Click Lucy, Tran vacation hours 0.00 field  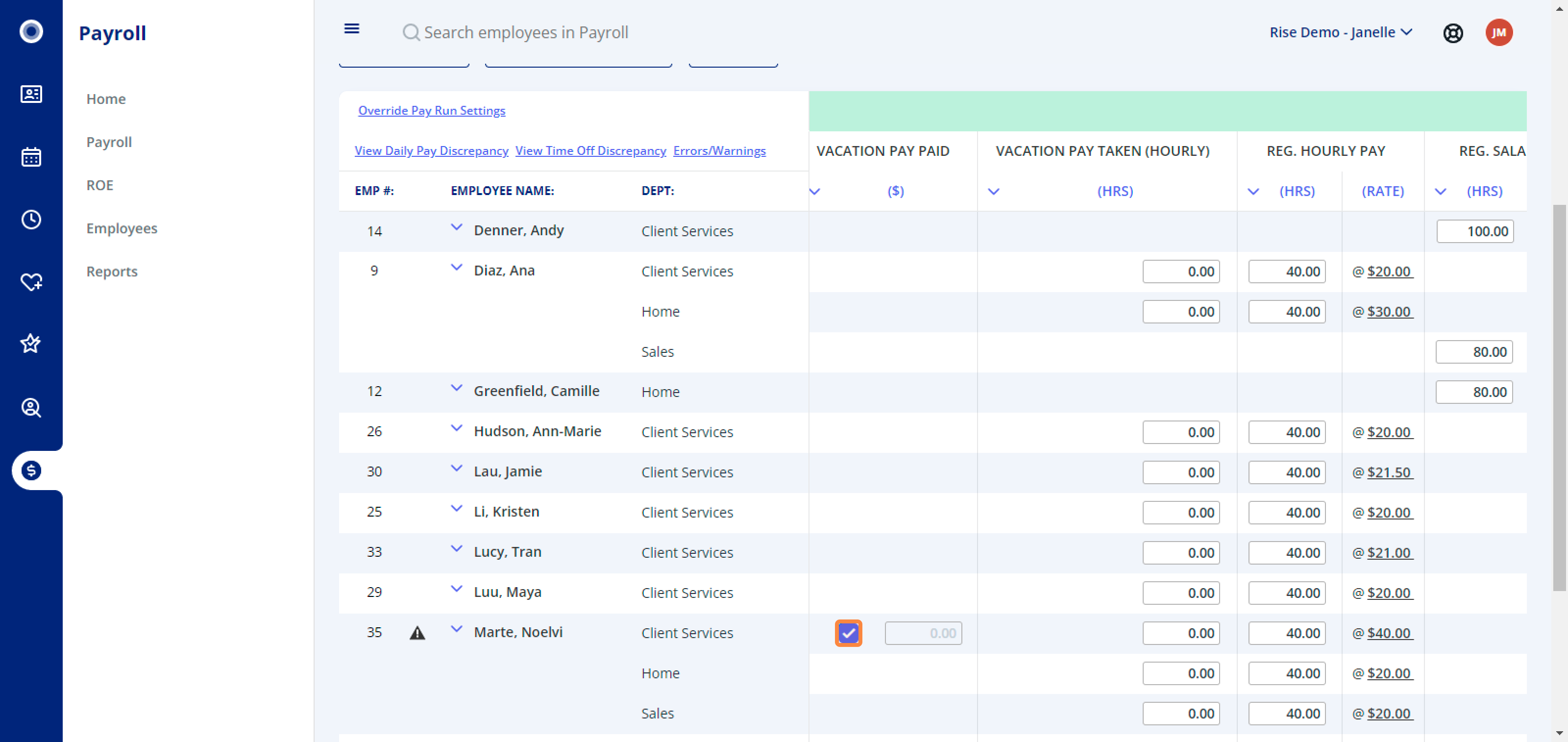tap(1181, 553)
